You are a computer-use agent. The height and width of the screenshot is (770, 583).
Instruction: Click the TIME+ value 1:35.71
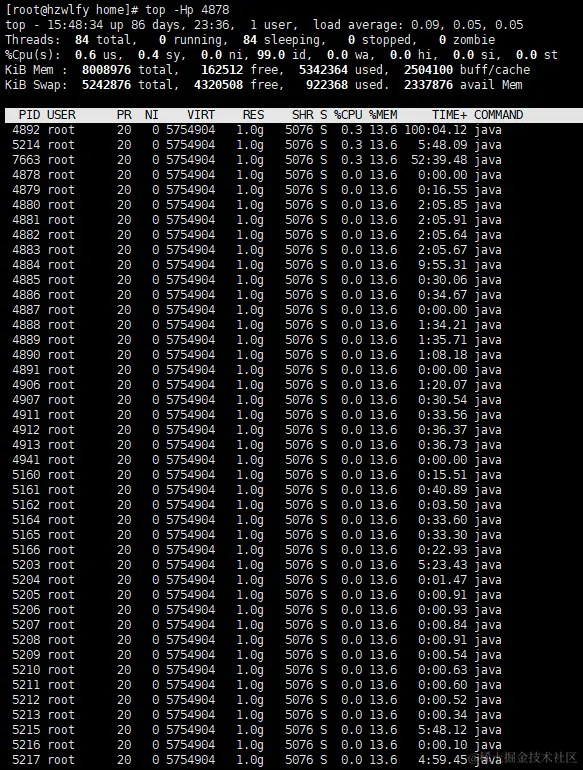click(x=443, y=340)
